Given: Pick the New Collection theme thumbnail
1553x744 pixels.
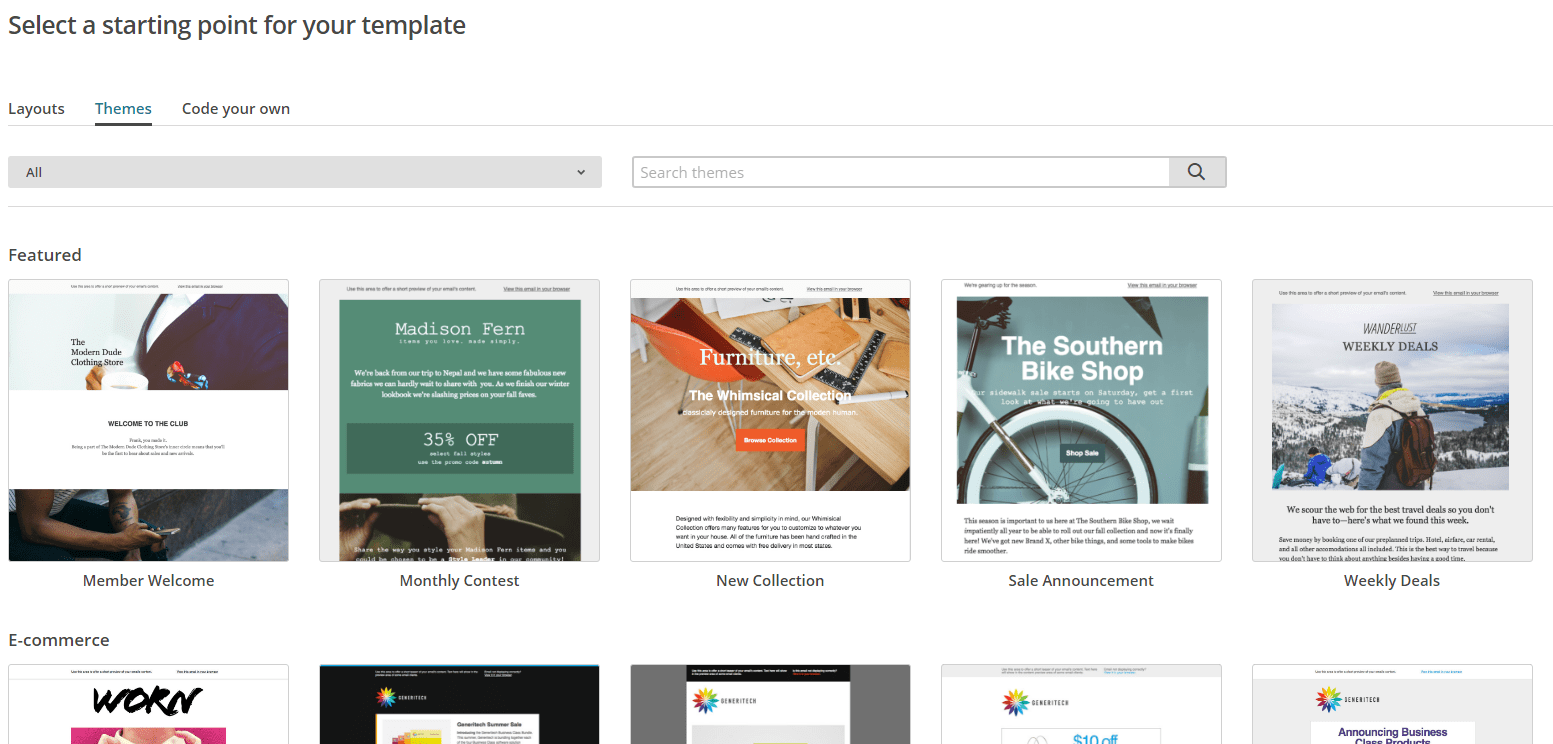Looking at the screenshot, I should point(770,420).
